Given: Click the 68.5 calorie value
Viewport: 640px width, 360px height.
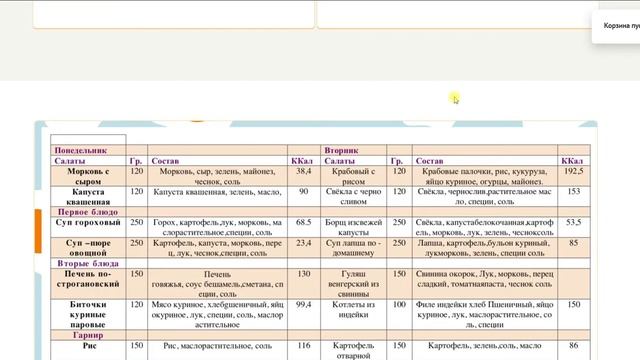Looking at the screenshot, I should [x=304, y=222].
